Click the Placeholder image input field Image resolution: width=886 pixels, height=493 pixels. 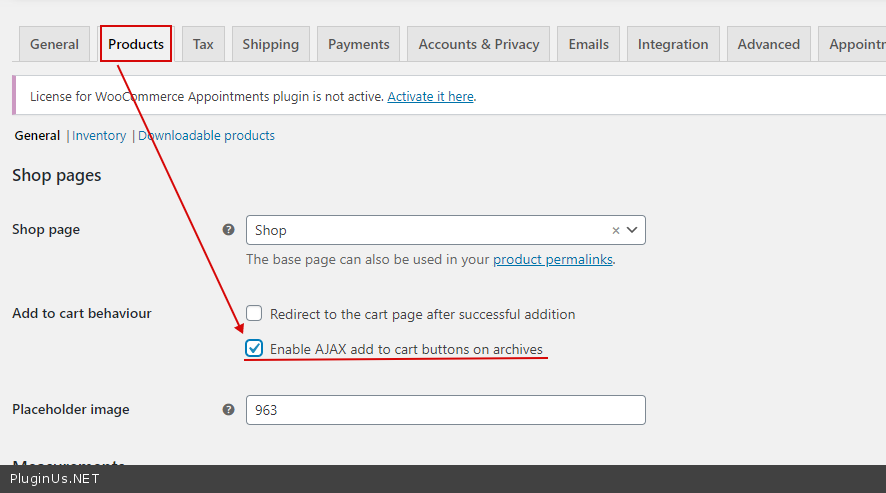coord(445,410)
